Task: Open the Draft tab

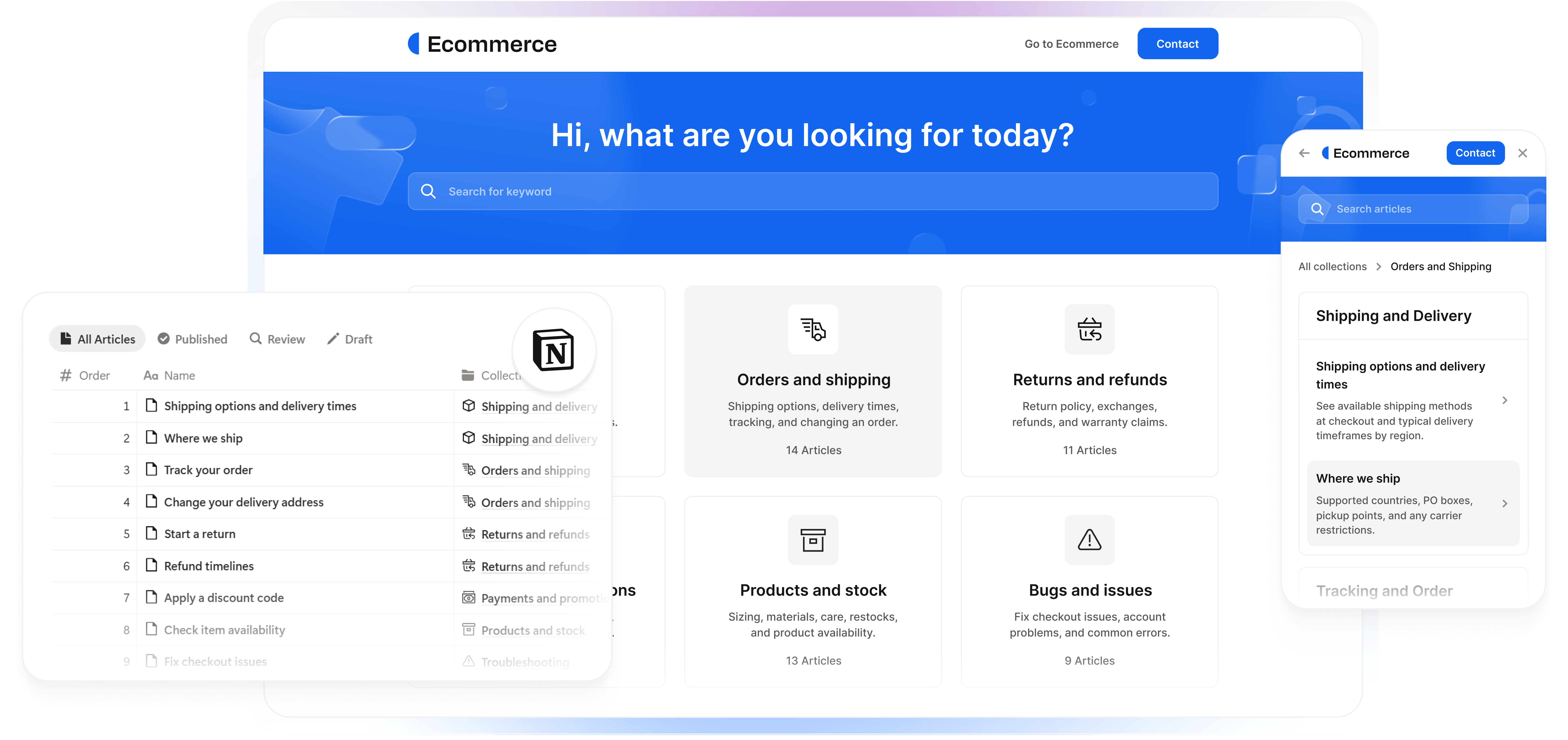Action: [349, 339]
